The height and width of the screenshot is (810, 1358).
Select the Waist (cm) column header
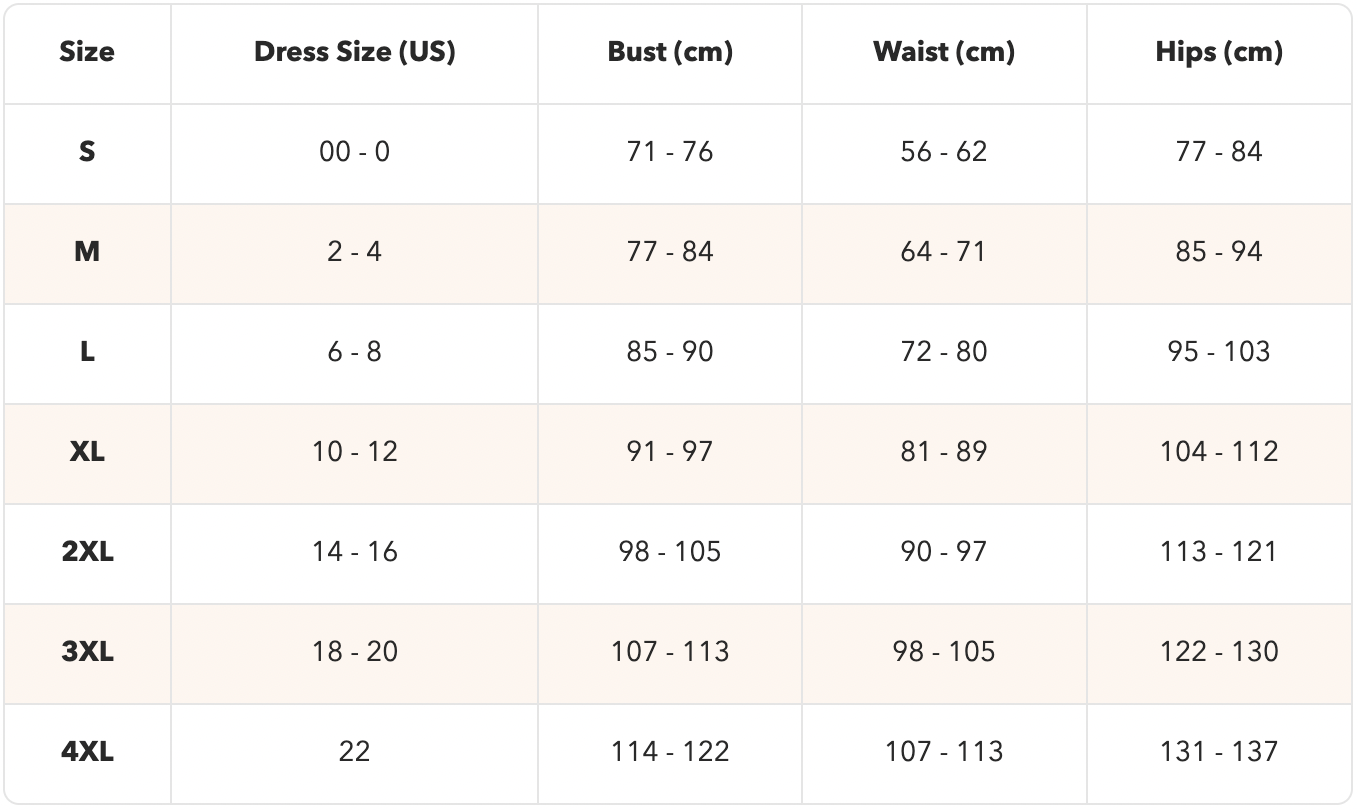click(943, 52)
